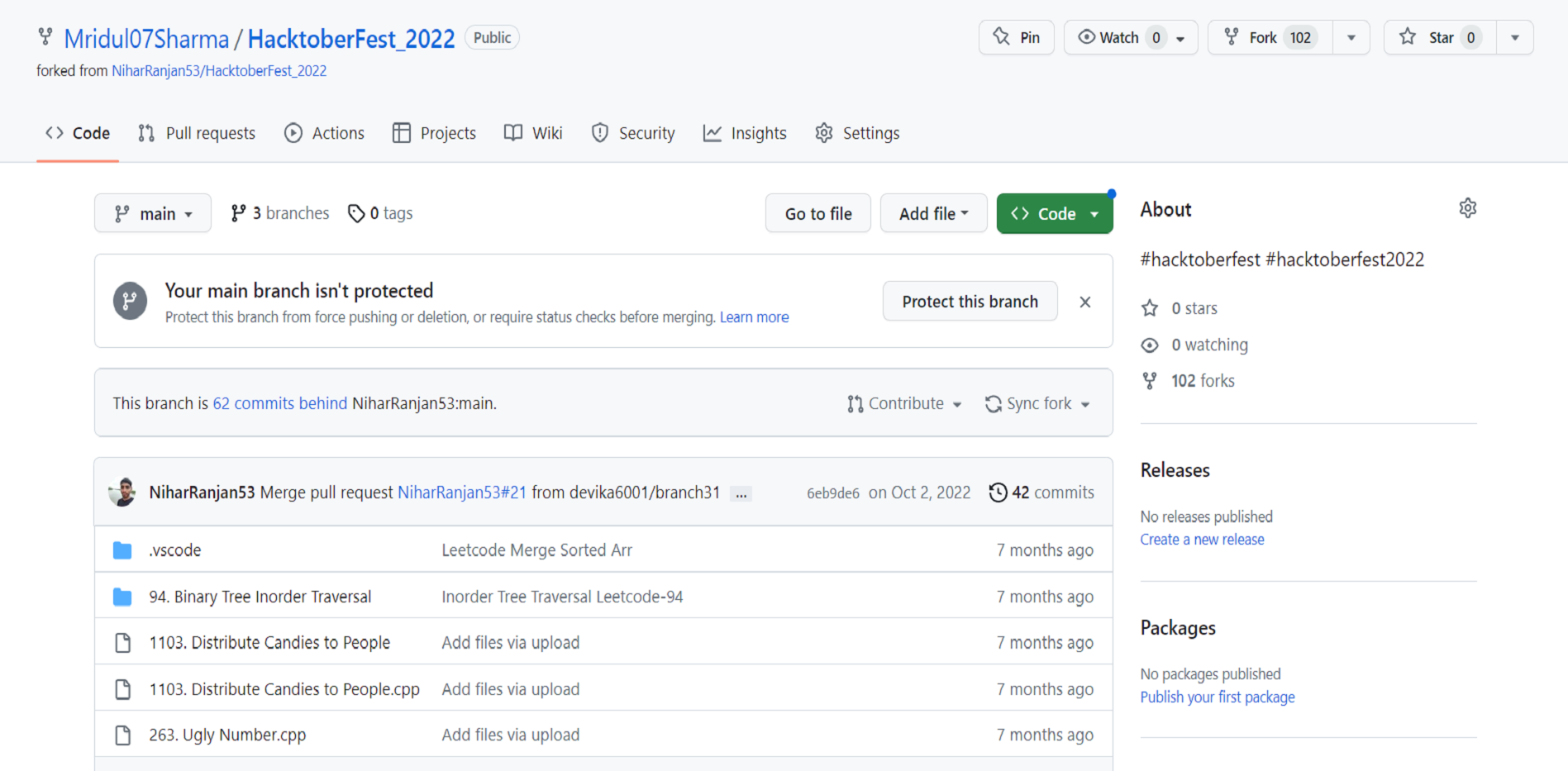Fork the repository with the Fork button
This screenshot has height=771, width=1568.
[1270, 37]
